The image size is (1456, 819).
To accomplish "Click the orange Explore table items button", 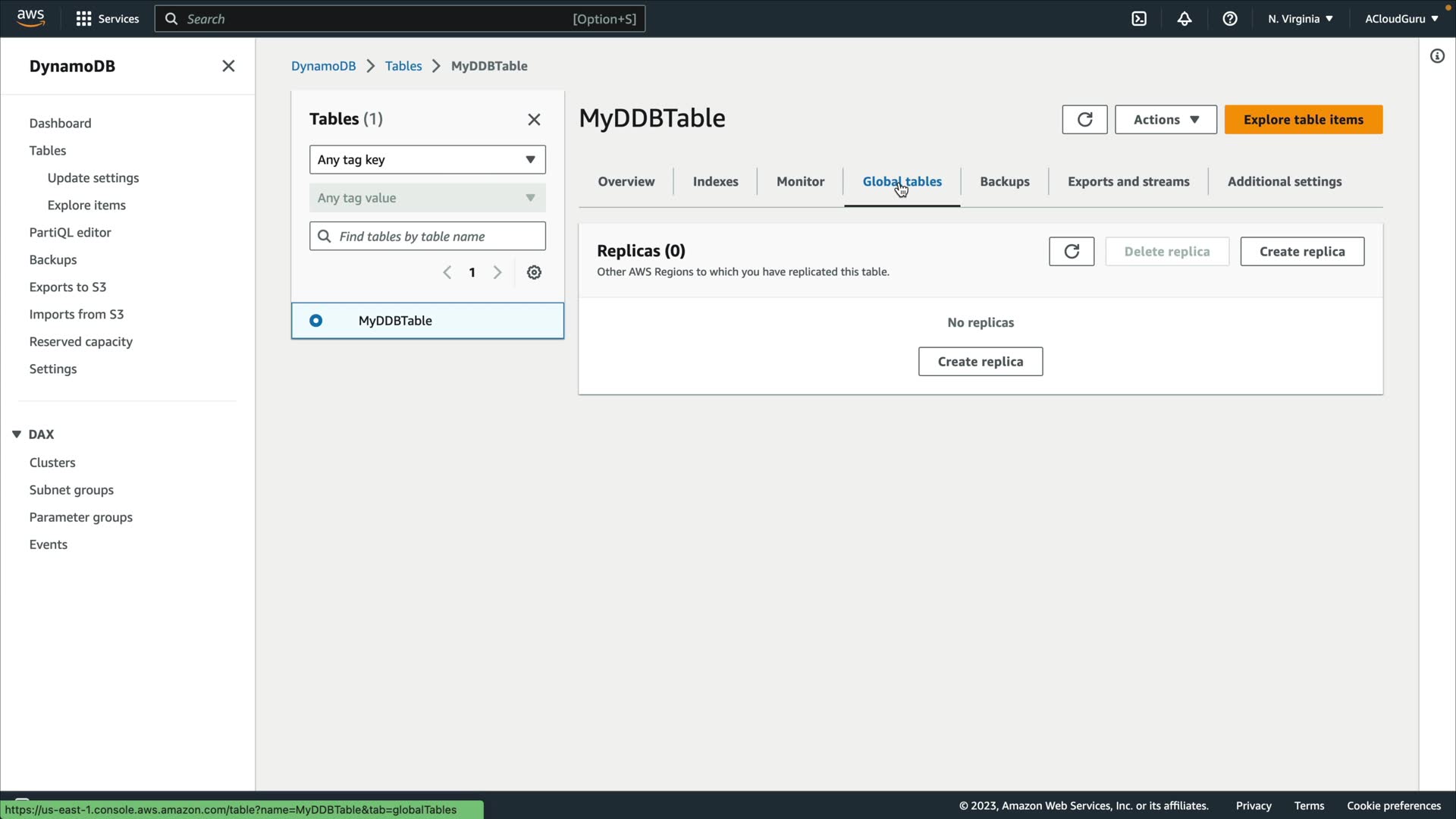I will pyautogui.click(x=1303, y=120).
